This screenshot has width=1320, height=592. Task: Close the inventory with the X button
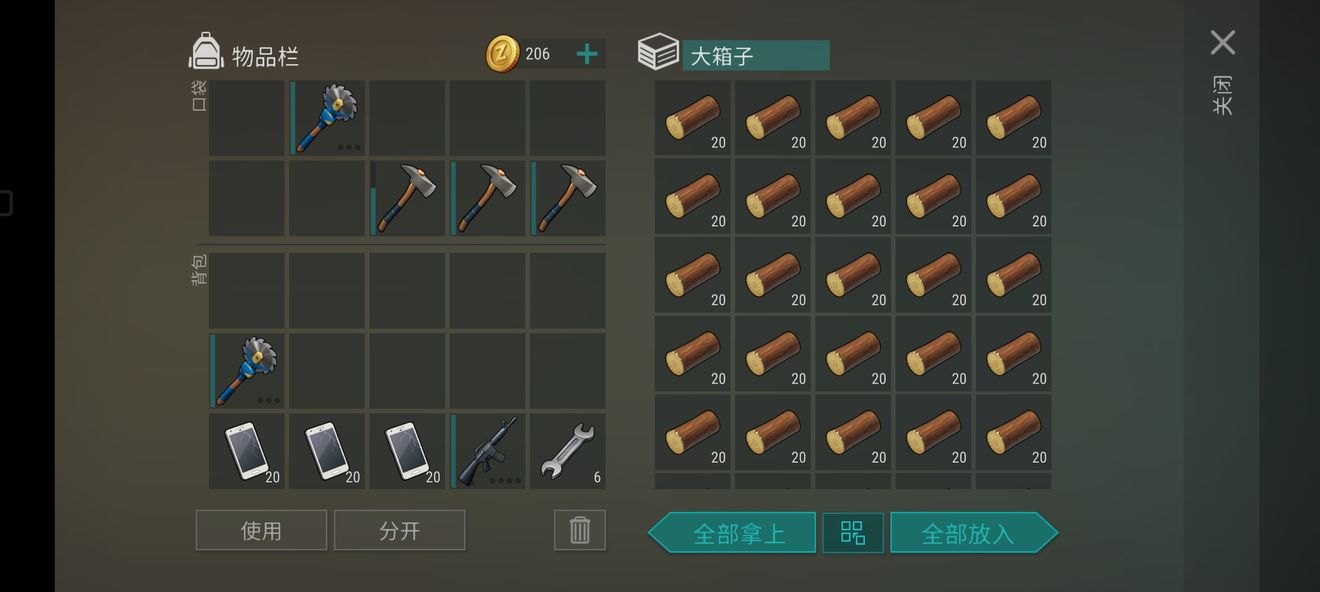point(1222,42)
